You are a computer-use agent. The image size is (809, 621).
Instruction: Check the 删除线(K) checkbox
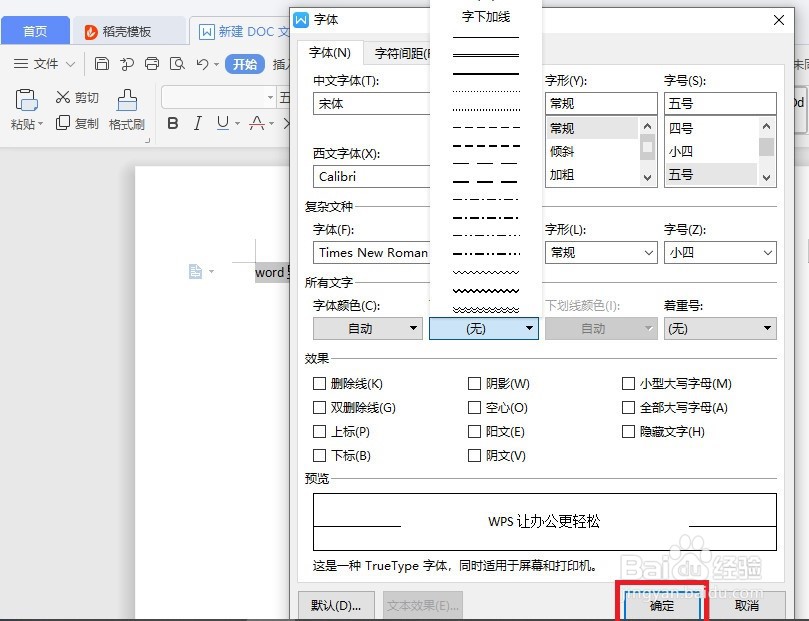pos(319,383)
